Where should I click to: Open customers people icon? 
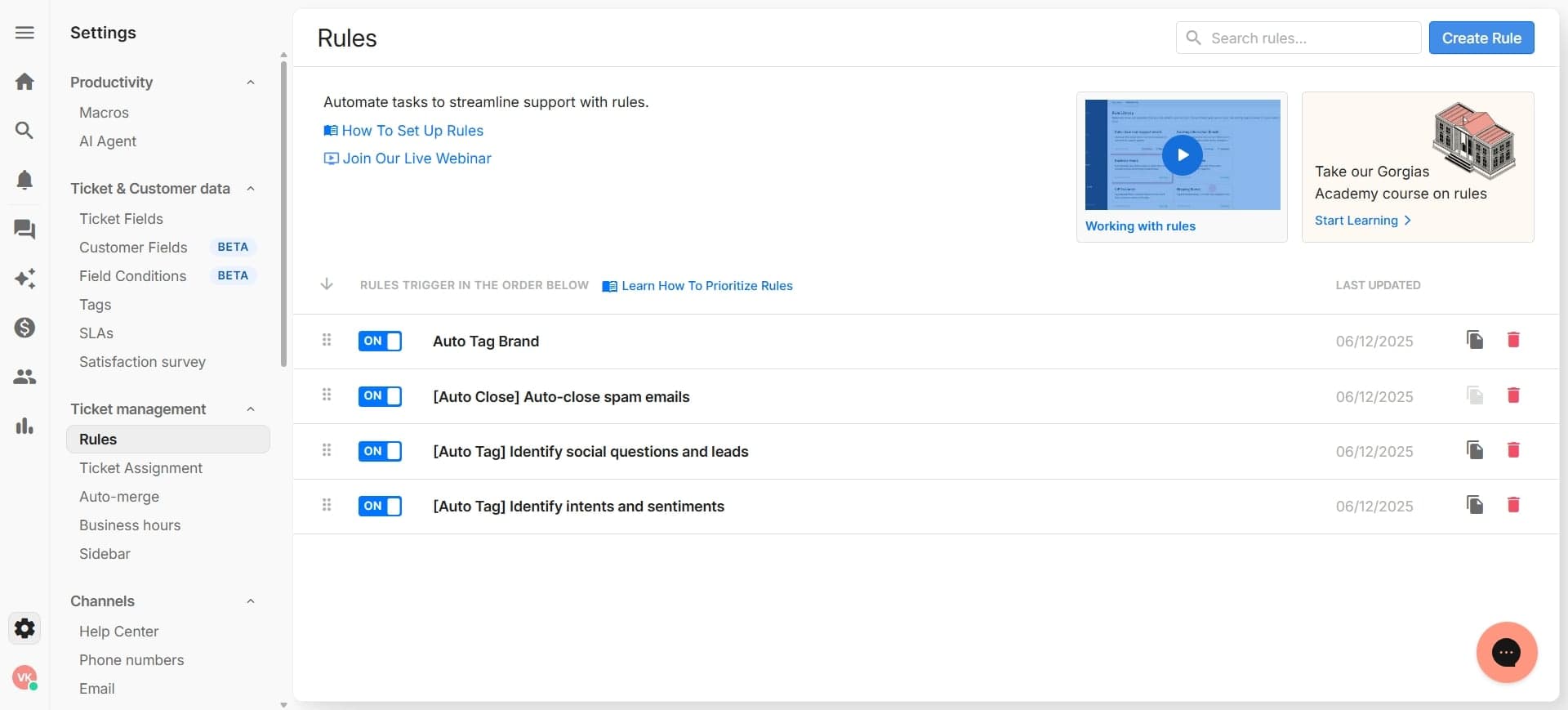tap(24, 377)
